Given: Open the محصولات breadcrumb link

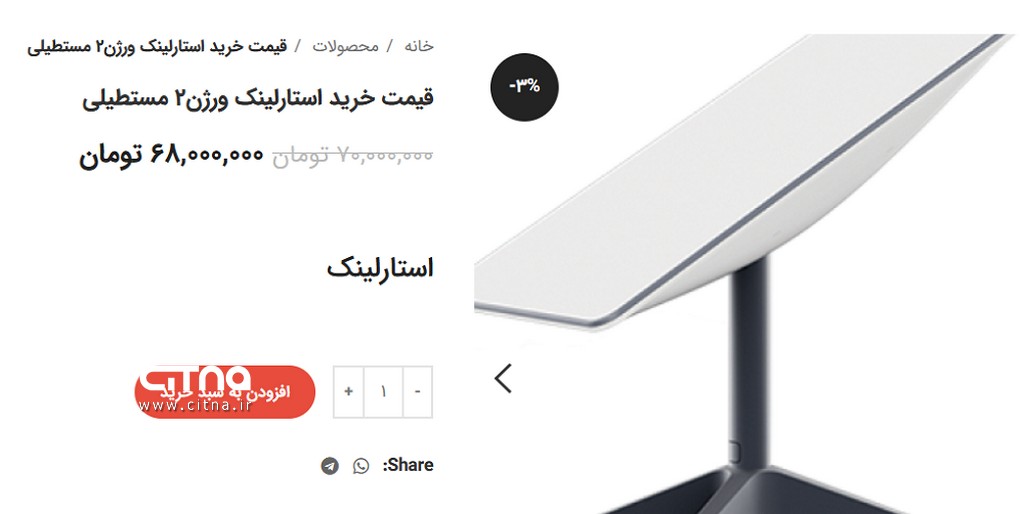Looking at the screenshot, I should click(x=345, y=46).
